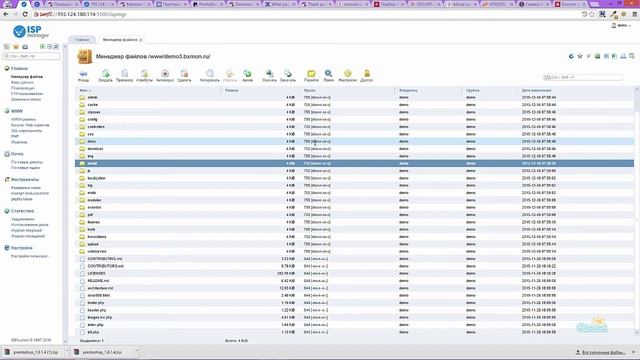Click the Удалить delete toolbar icon

(x=184, y=75)
